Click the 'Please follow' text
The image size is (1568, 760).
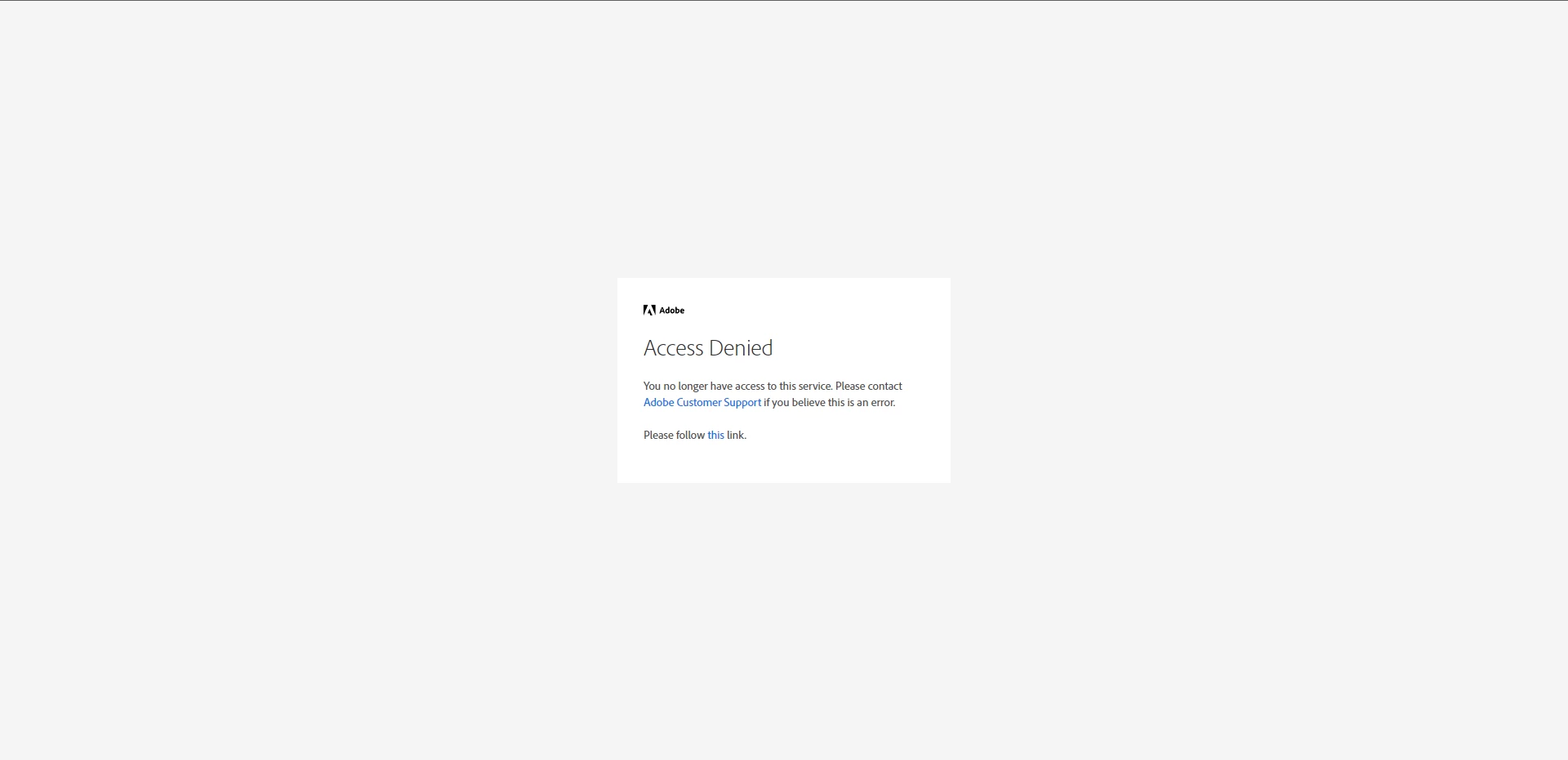(x=674, y=436)
